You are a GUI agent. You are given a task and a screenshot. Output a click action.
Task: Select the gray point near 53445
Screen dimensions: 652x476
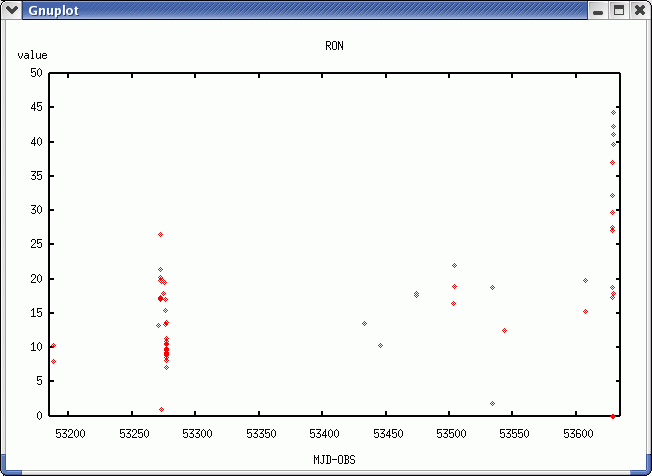(380, 345)
